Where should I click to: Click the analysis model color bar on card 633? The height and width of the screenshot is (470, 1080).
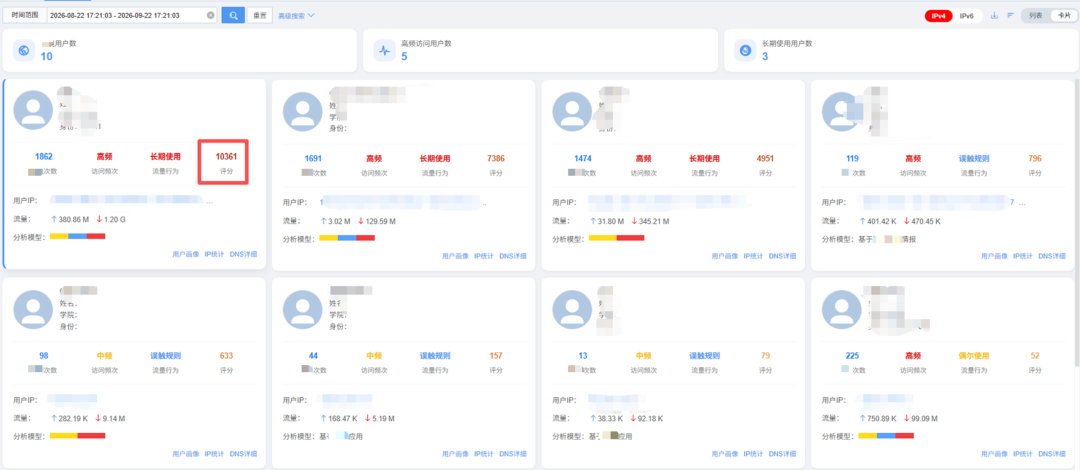[77, 436]
